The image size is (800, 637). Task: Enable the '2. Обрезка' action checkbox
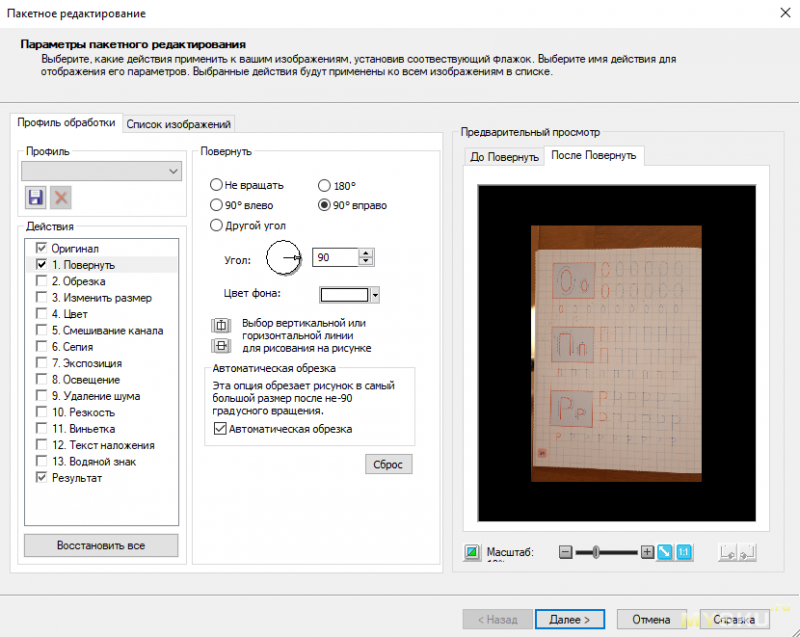(41, 281)
